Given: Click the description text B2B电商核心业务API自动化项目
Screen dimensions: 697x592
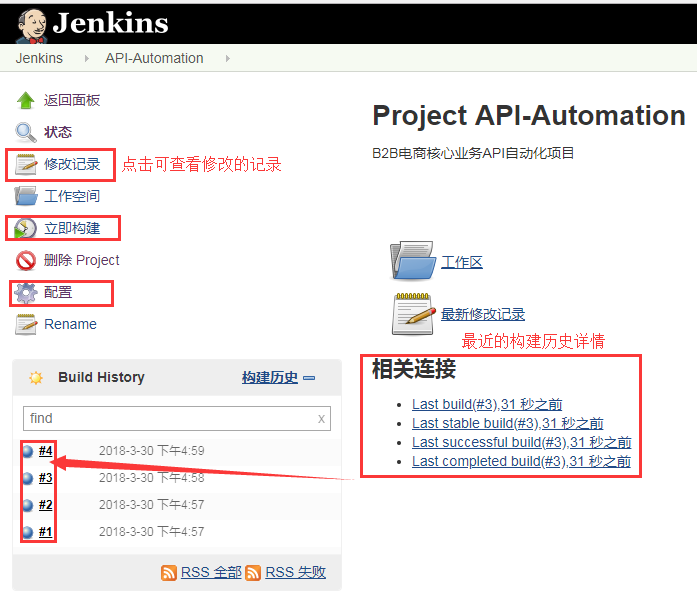Looking at the screenshot, I should pyautogui.click(x=473, y=153).
